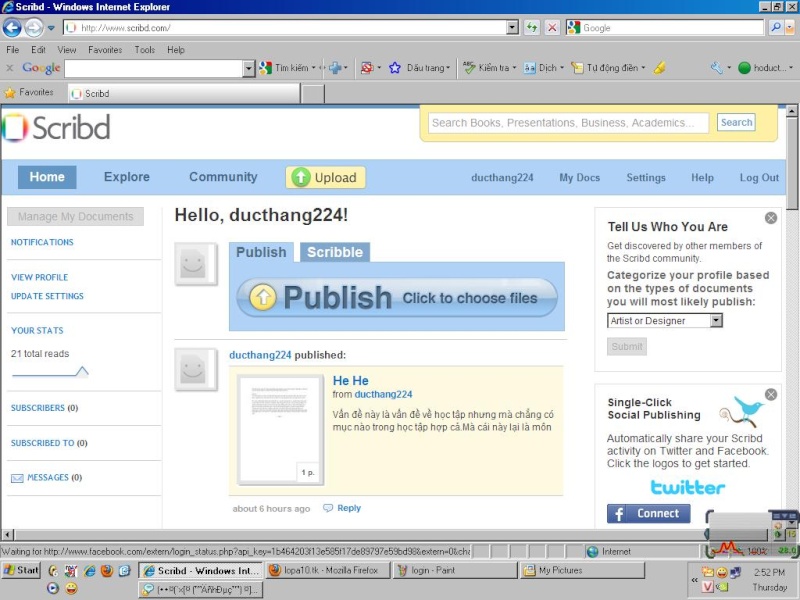Click the green Upload button
The width and height of the screenshot is (800, 600).
[x=325, y=178]
